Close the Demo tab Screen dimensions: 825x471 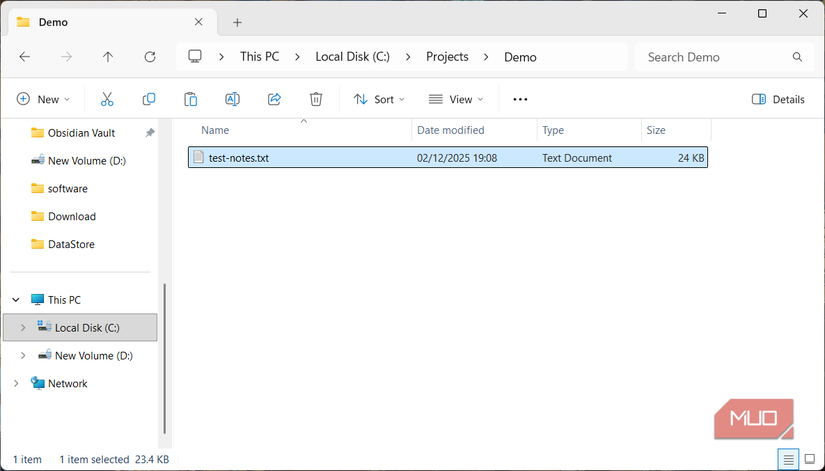click(x=198, y=22)
